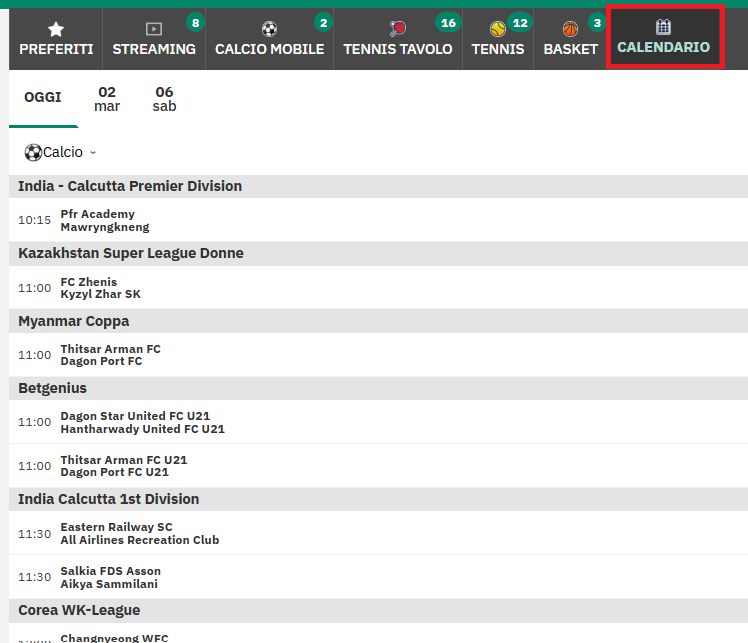Click the 11:00 time of FC Zhenis match
This screenshot has width=748, height=643.
pos(34,288)
